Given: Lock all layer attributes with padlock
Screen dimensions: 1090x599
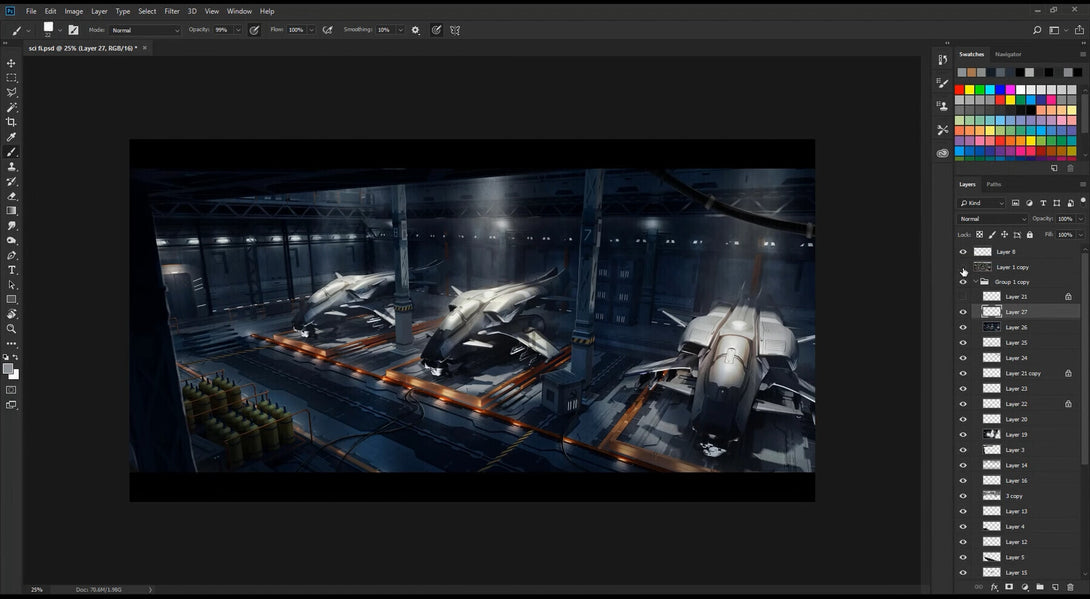Looking at the screenshot, I should coord(1030,235).
